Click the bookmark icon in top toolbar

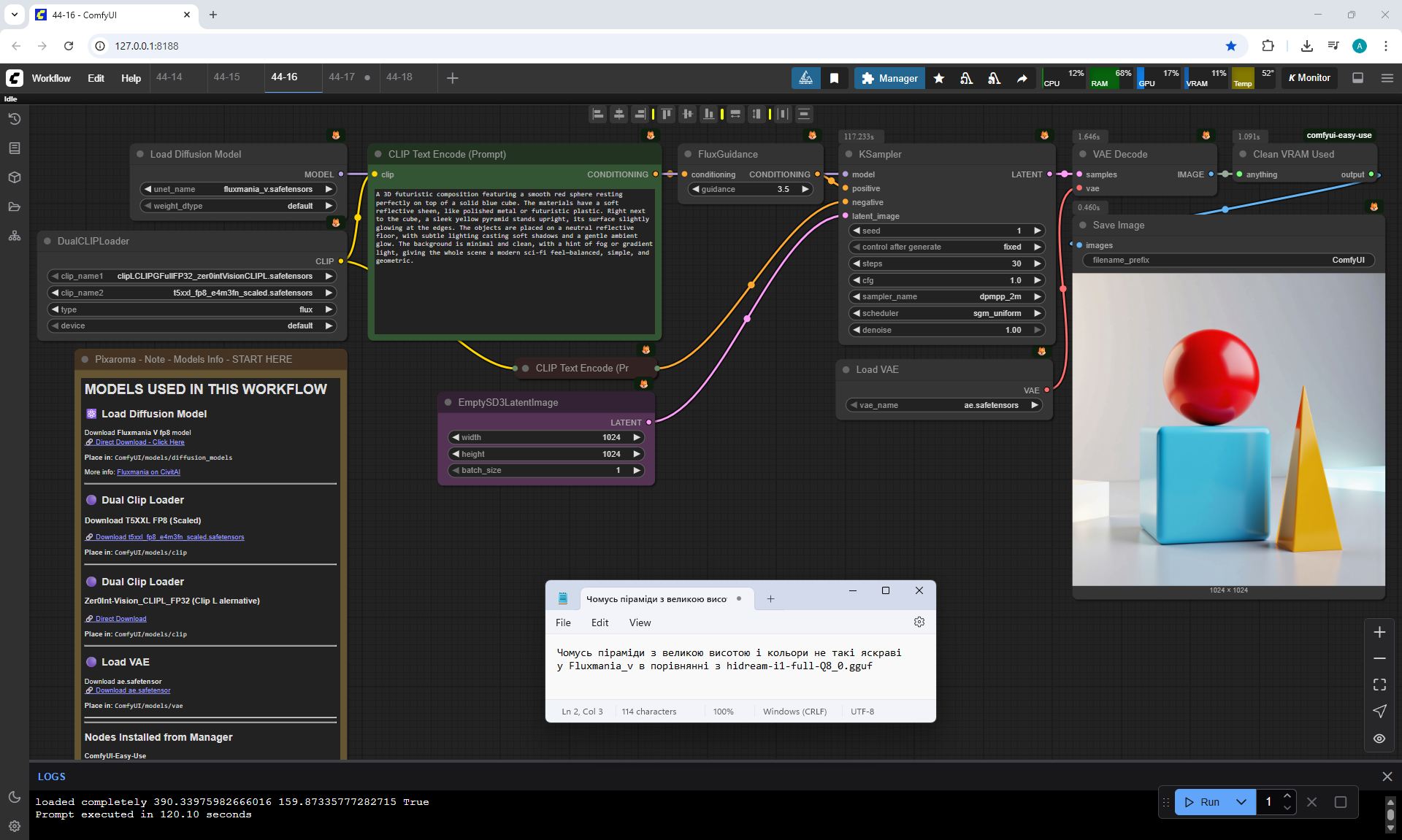(834, 78)
